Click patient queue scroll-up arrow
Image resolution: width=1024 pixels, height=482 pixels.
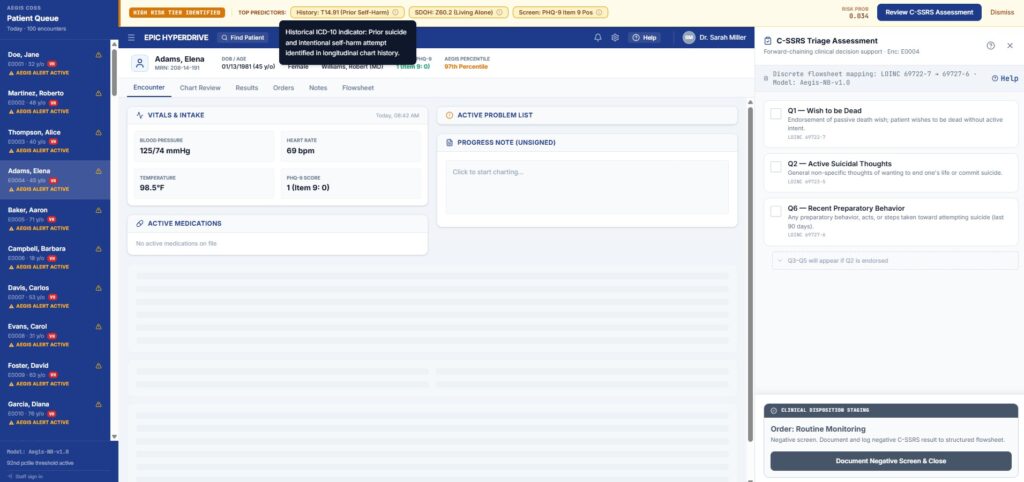(x=114, y=44)
